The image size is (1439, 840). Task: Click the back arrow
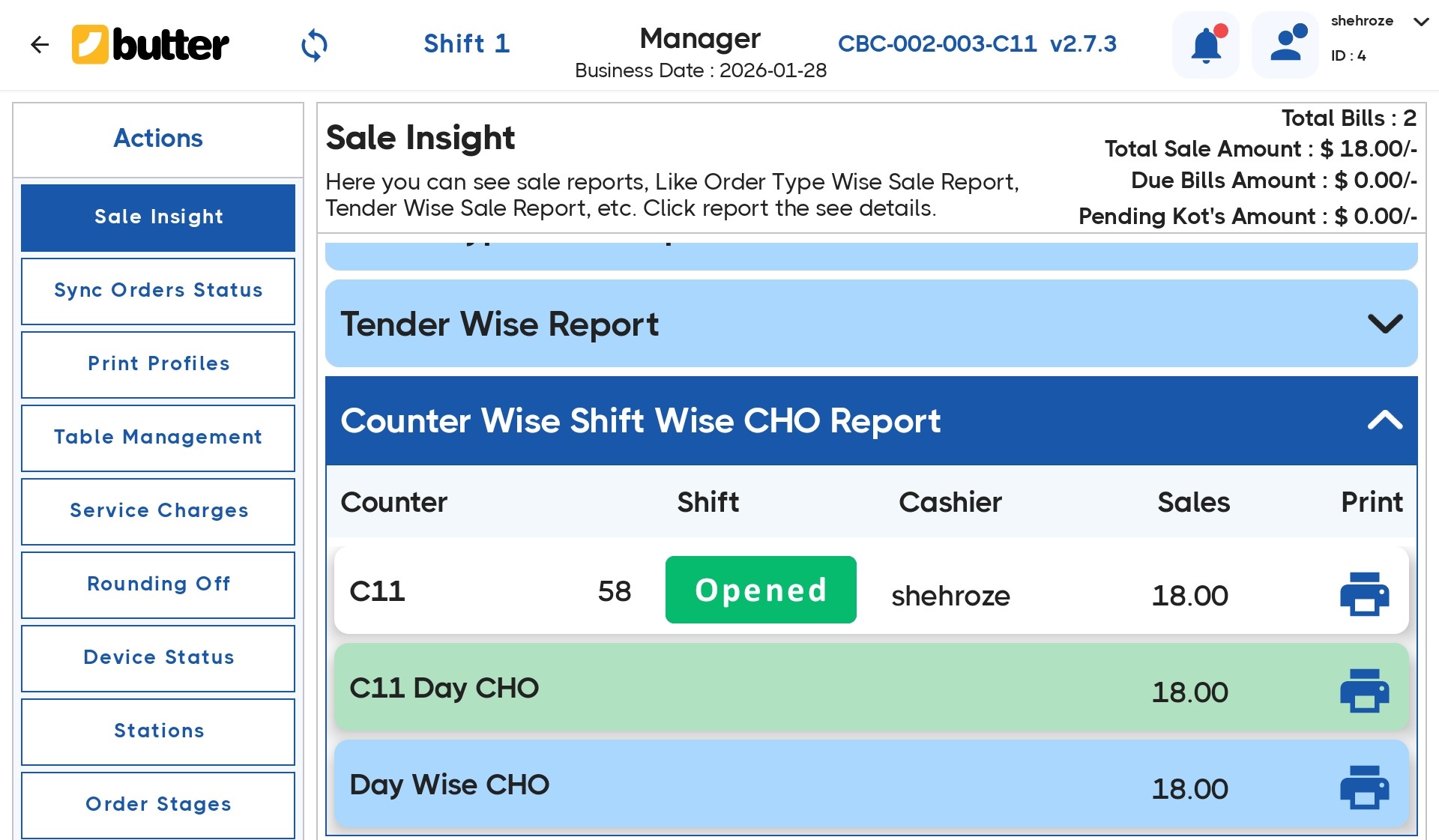click(40, 44)
